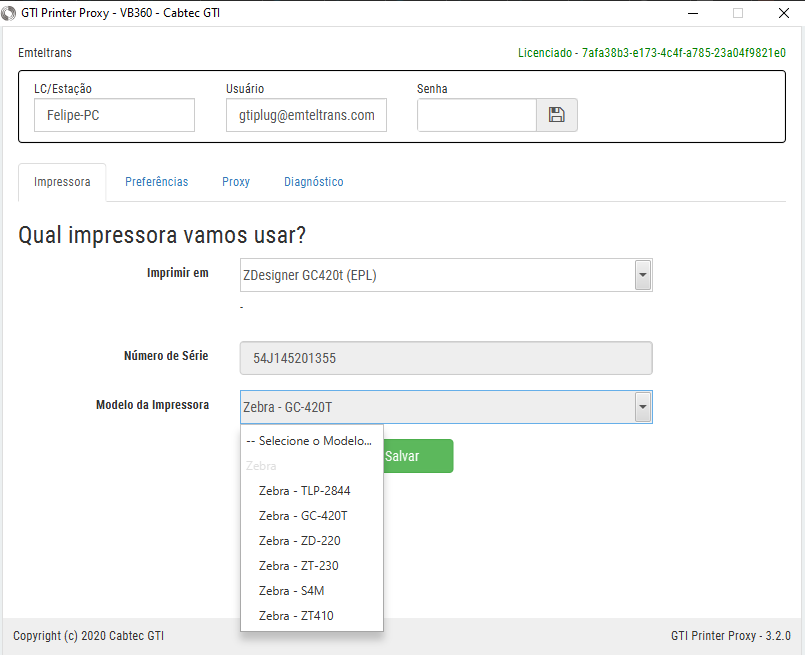
Task: Close the GTI Printer Proxy window
Action: coord(783,13)
